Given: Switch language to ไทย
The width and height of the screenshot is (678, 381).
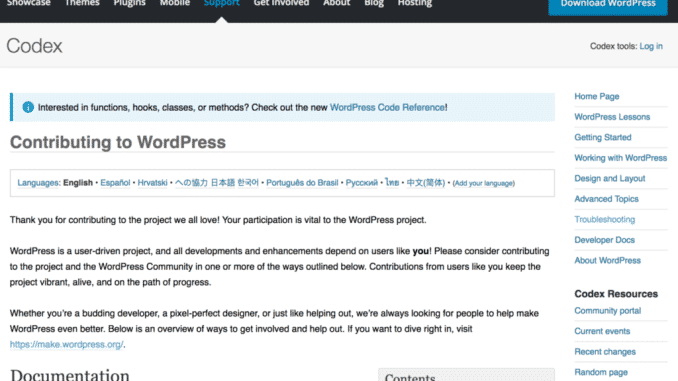Looking at the screenshot, I should (392, 183).
